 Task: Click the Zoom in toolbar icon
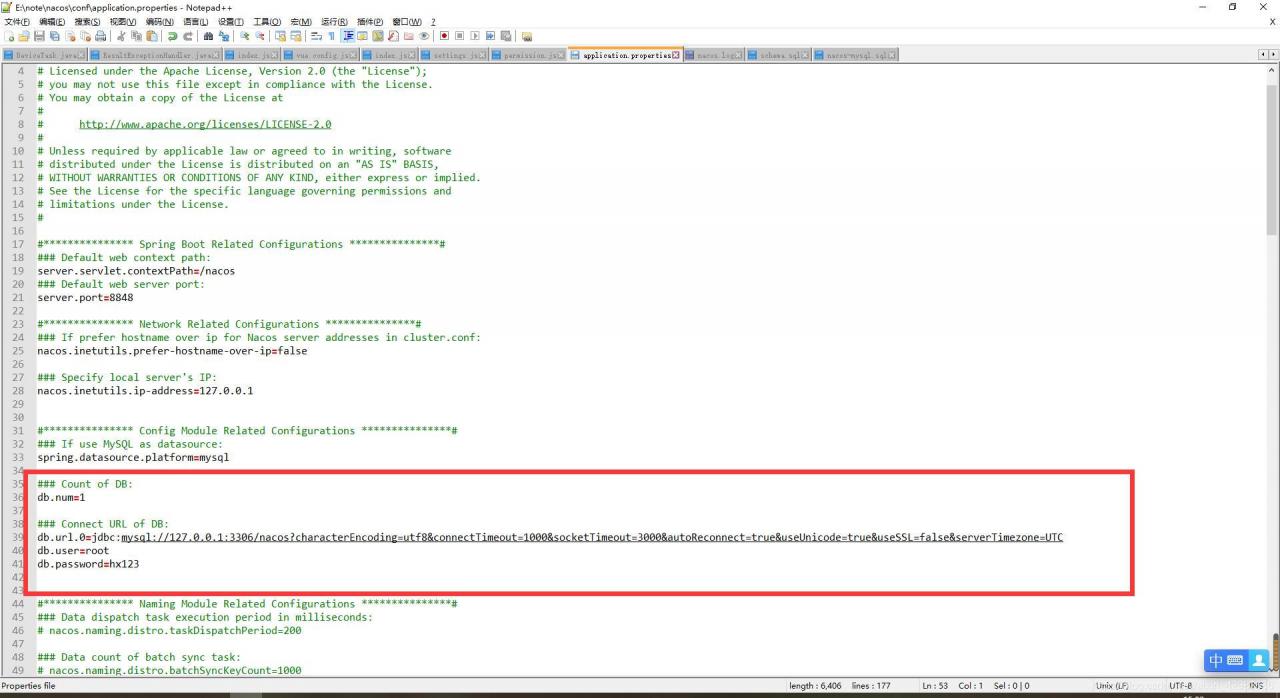pyautogui.click(x=245, y=36)
